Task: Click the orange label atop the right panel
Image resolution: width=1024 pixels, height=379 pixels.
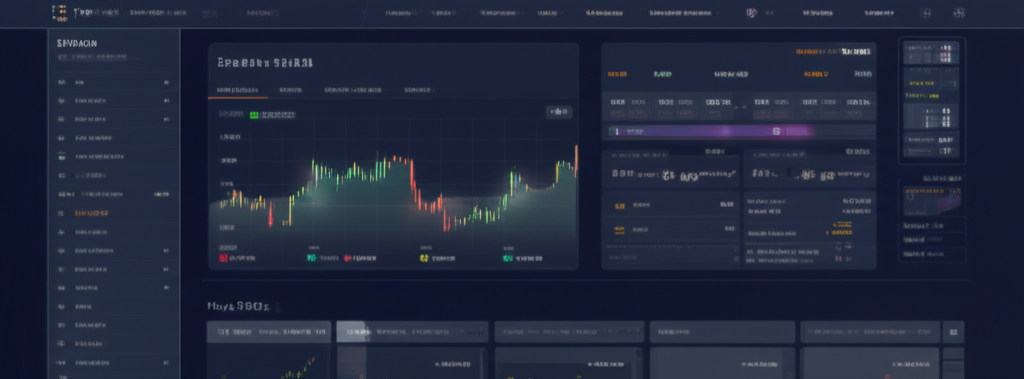Action: pyautogui.click(x=815, y=52)
